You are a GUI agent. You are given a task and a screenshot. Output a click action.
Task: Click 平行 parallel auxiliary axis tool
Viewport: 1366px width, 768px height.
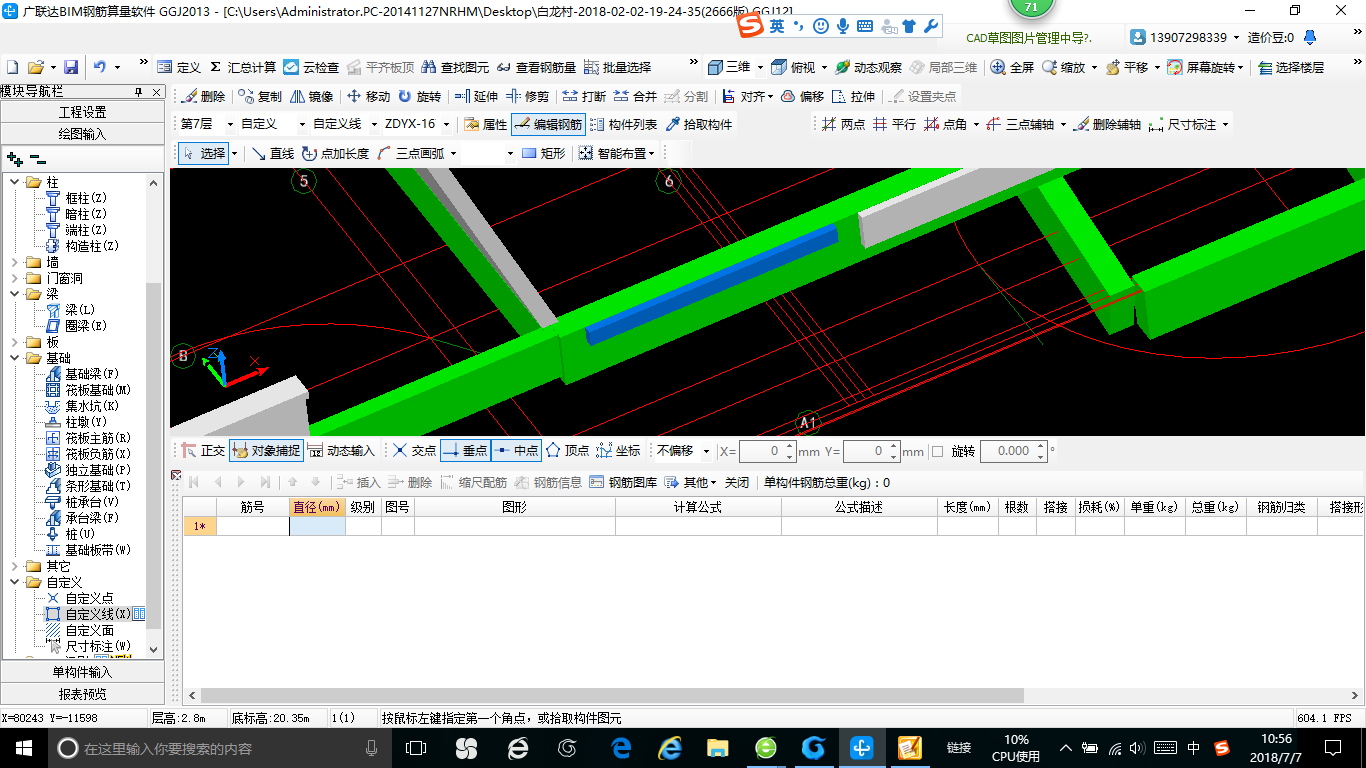[894, 124]
